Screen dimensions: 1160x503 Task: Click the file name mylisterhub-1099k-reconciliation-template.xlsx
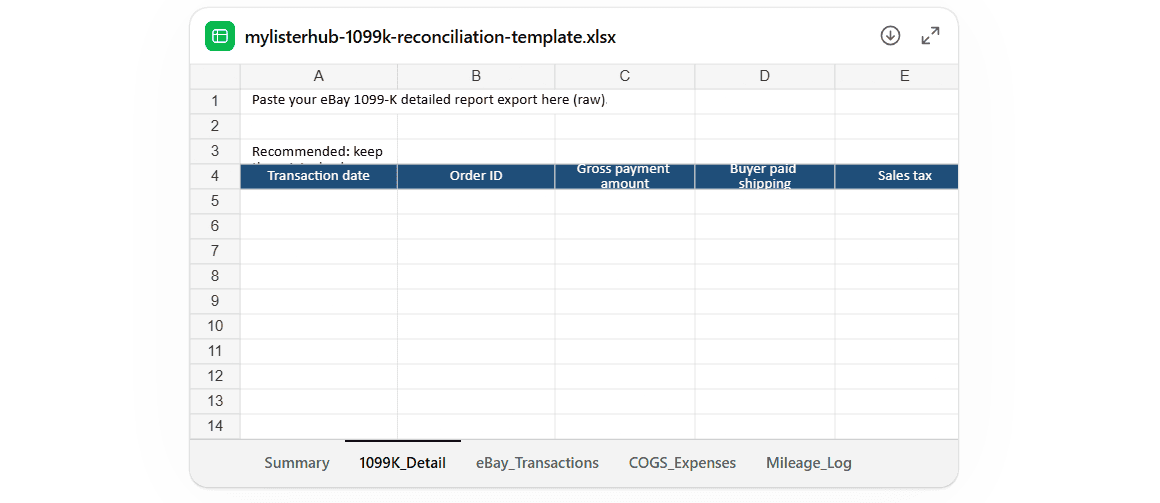click(431, 36)
